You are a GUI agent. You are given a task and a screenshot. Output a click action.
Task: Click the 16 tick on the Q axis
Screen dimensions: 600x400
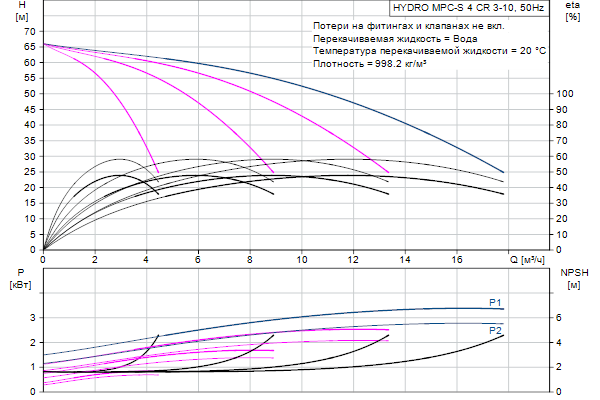click(x=457, y=260)
